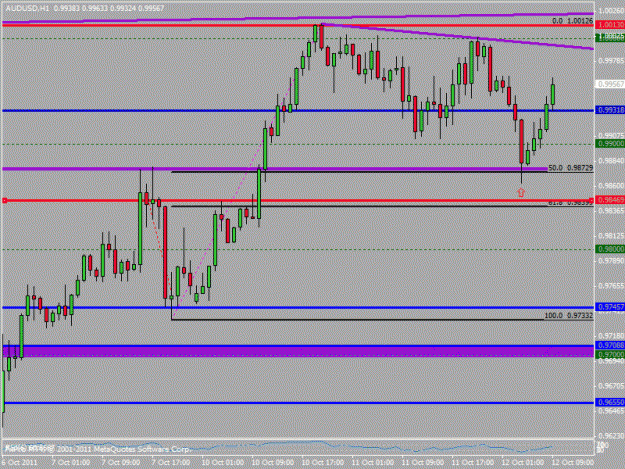625x469 pixels.
Task: Click the 0.98840 price scale value
Action: point(611,161)
